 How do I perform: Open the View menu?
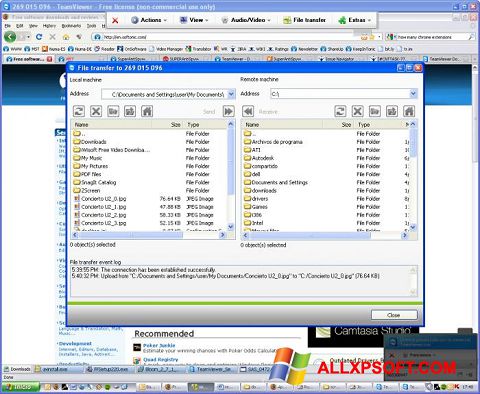(194, 20)
